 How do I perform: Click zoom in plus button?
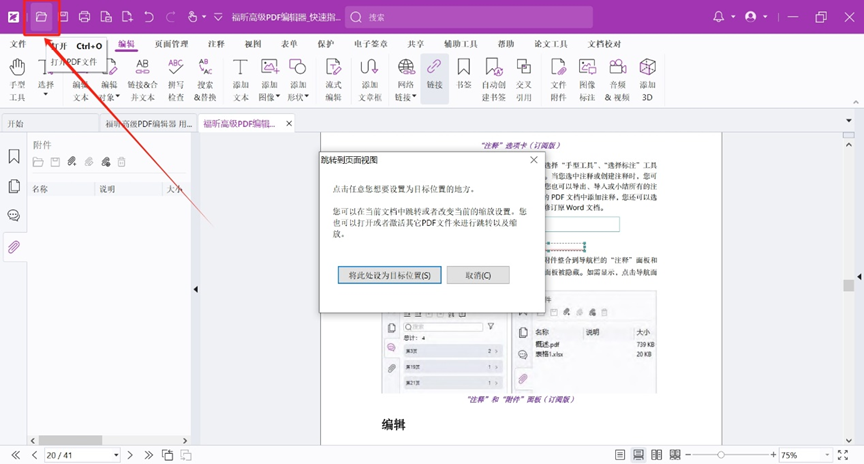(774, 455)
